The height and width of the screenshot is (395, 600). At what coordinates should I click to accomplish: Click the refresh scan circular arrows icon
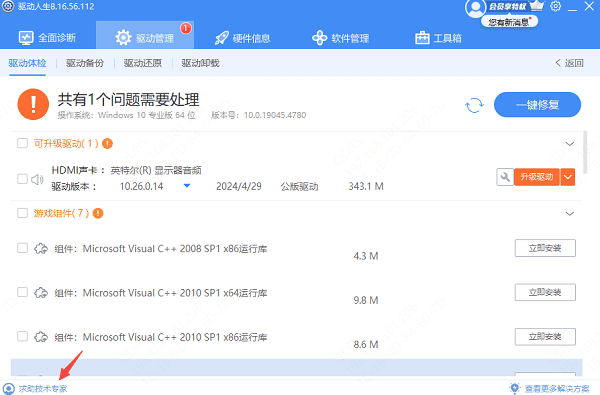click(474, 105)
